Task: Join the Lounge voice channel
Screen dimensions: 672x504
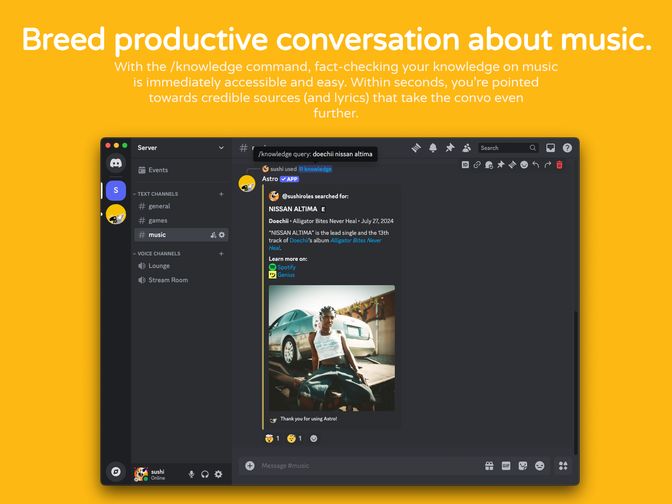Action: (x=159, y=266)
